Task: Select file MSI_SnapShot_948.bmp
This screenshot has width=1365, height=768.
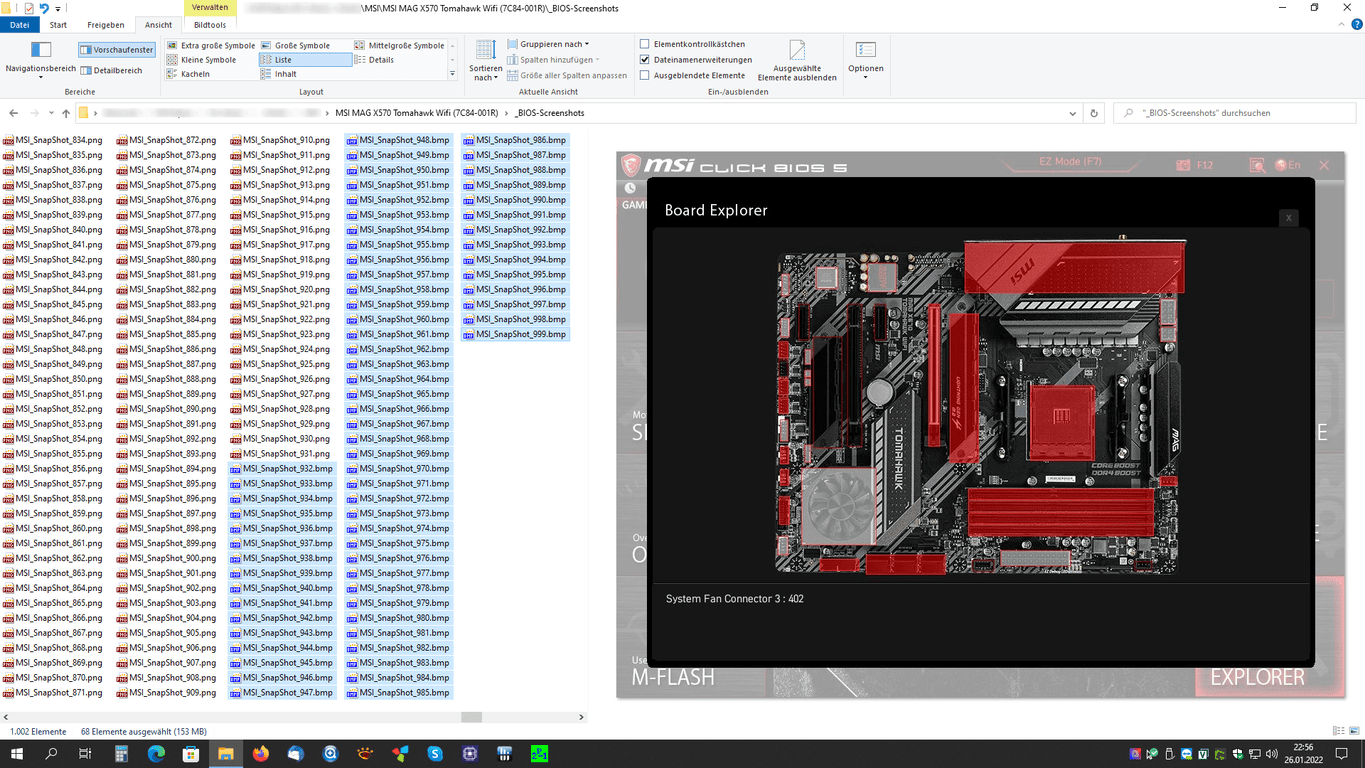Action: 397,140
